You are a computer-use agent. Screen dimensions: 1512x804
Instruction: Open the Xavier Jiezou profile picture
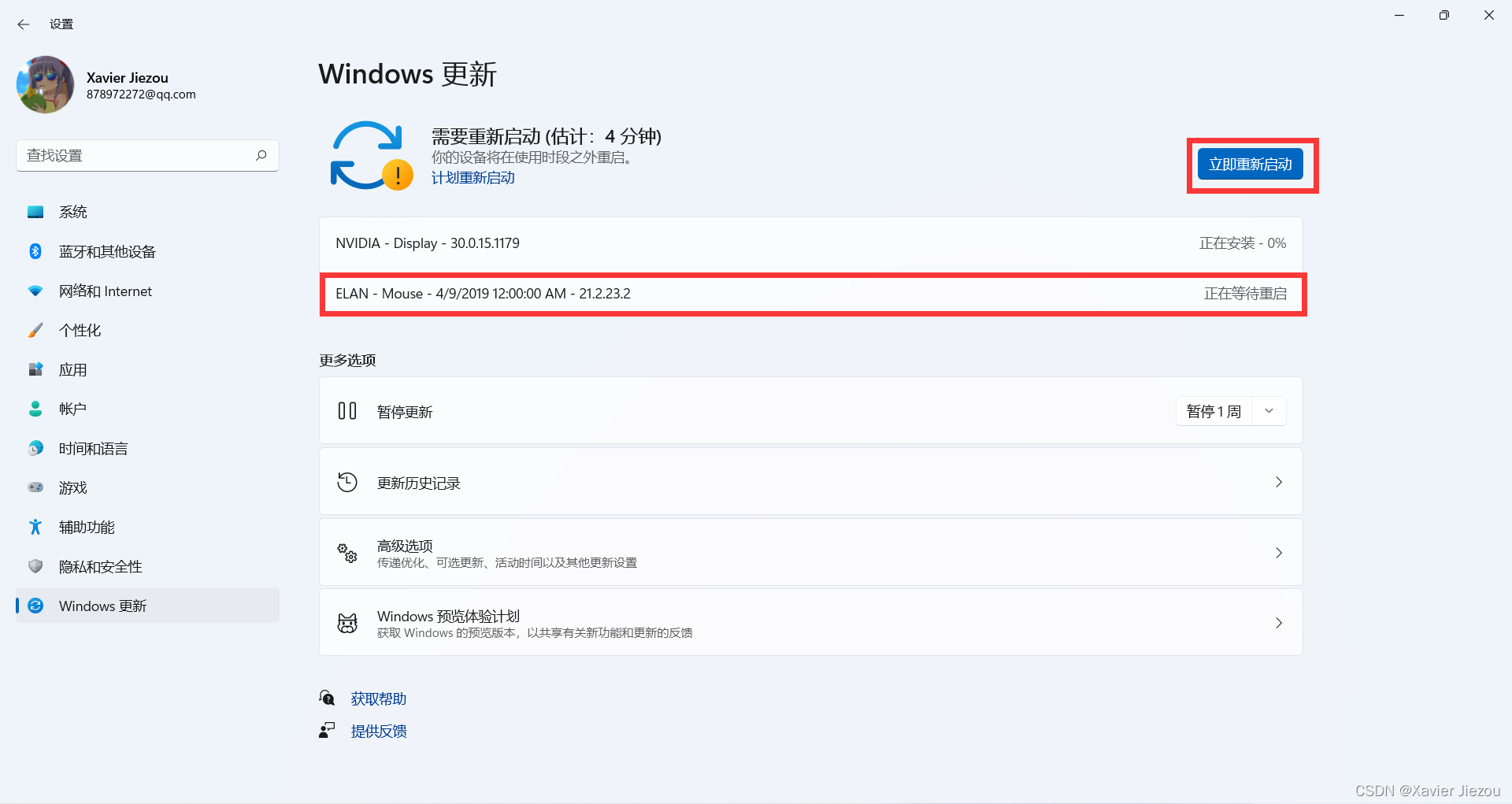[45, 84]
